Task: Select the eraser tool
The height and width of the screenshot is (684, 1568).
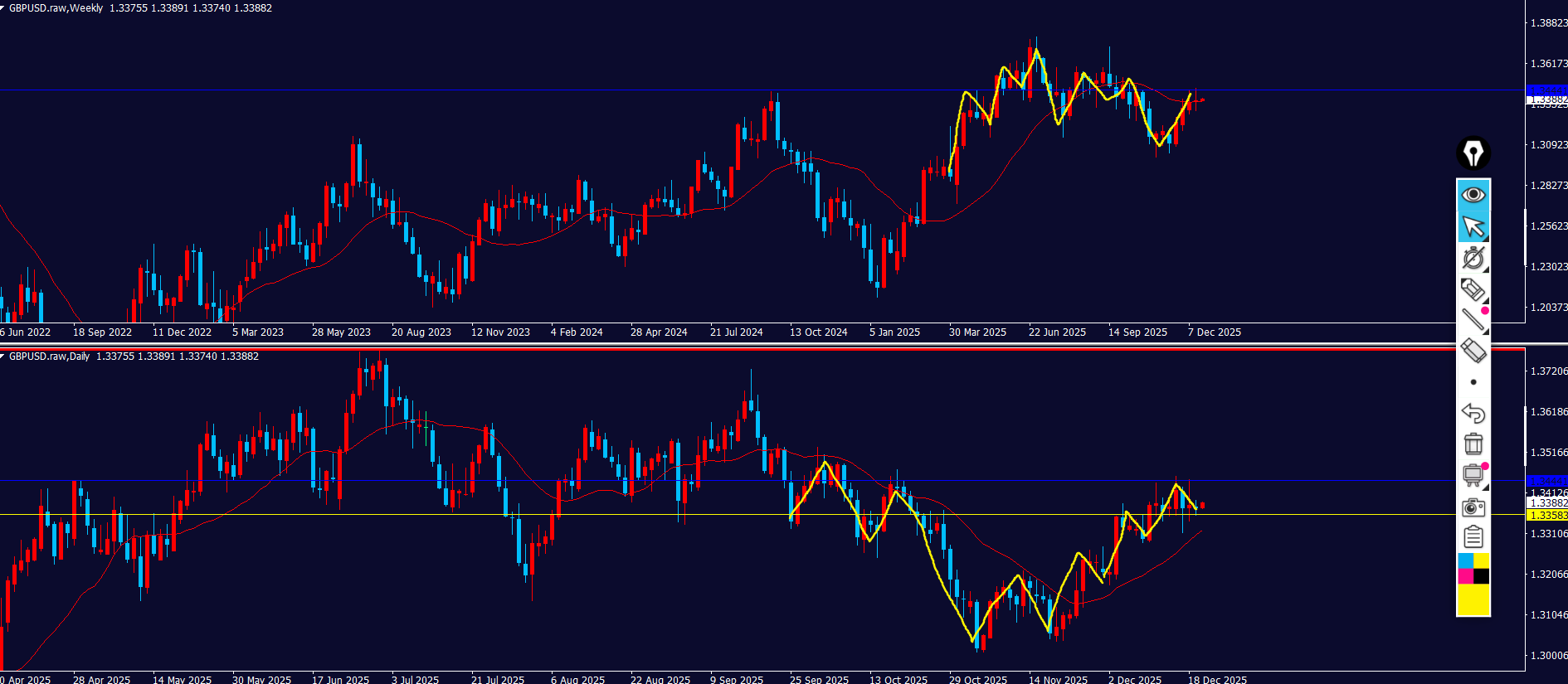Action: click(x=1473, y=351)
